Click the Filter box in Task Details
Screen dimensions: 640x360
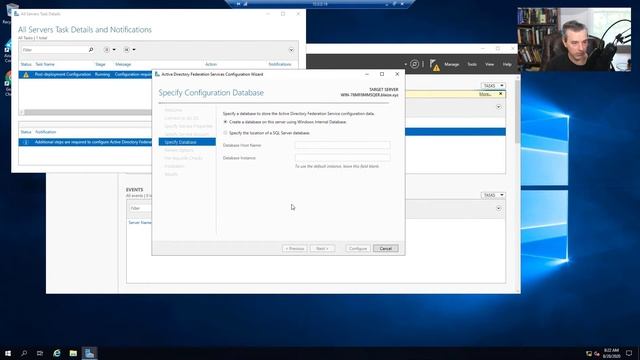point(54,50)
